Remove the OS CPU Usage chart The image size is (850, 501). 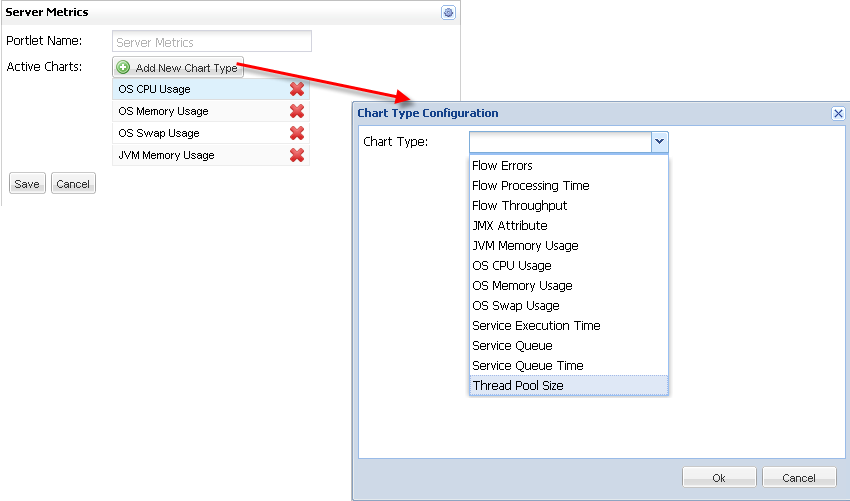297,89
